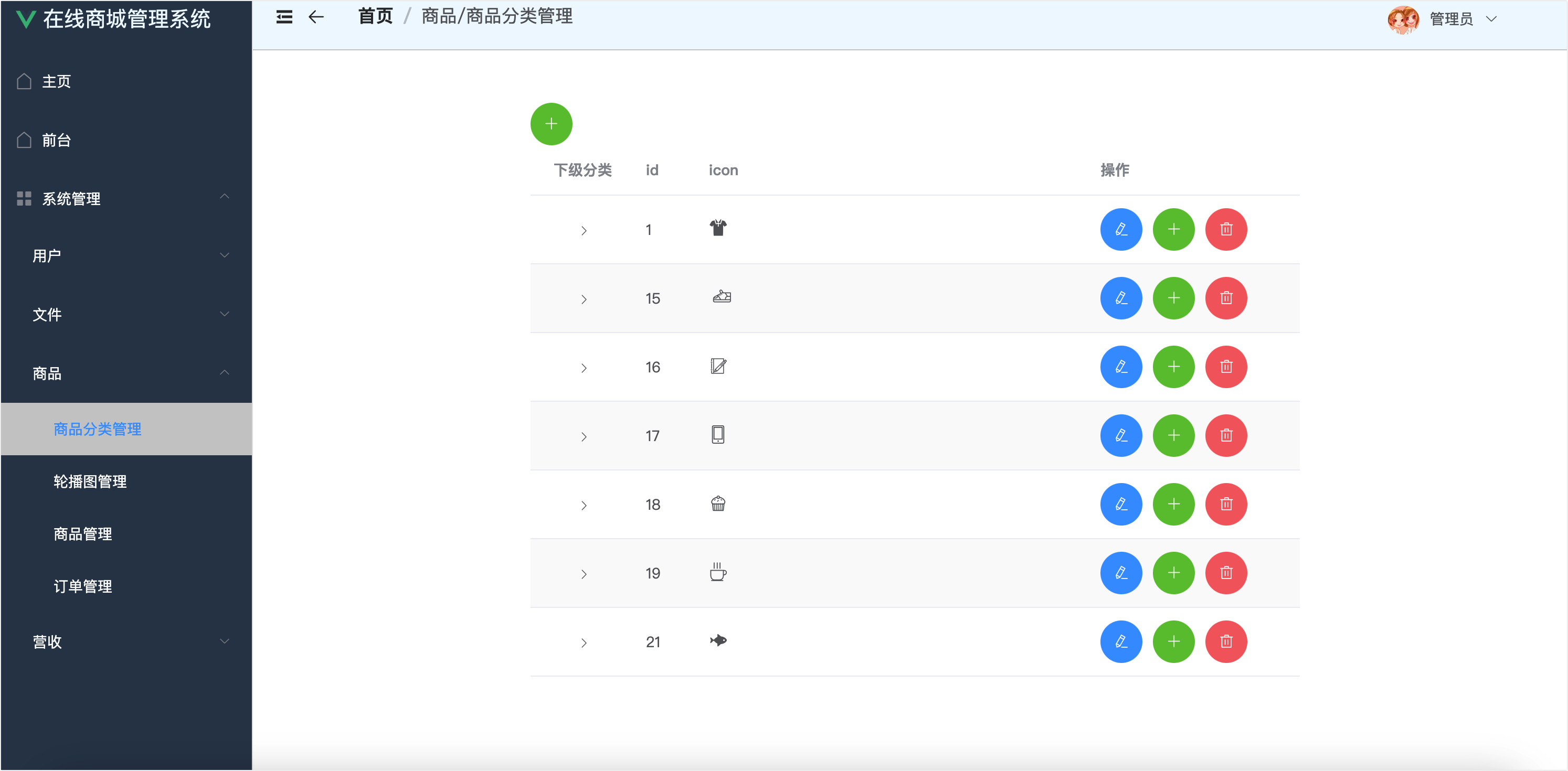Click the green add category button above table
The image size is (1568, 771).
pos(551,124)
